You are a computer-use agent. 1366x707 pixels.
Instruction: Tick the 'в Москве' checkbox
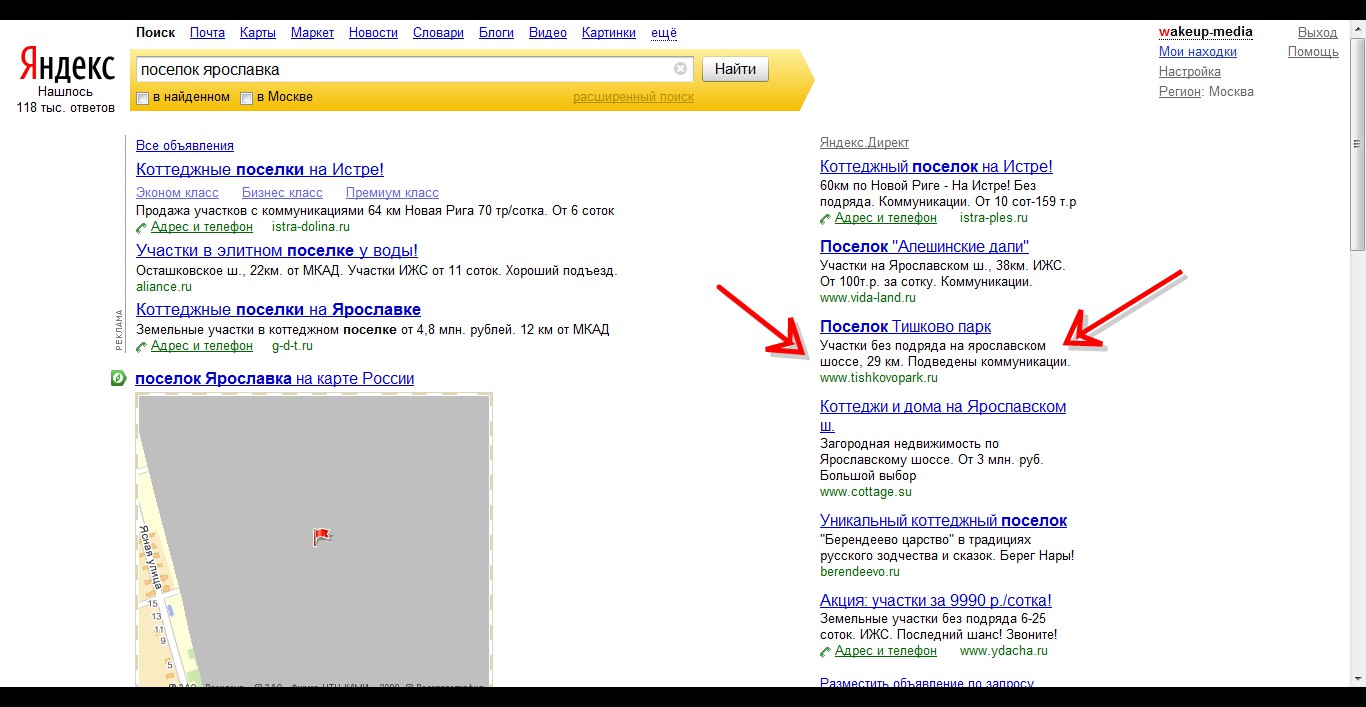pos(246,98)
